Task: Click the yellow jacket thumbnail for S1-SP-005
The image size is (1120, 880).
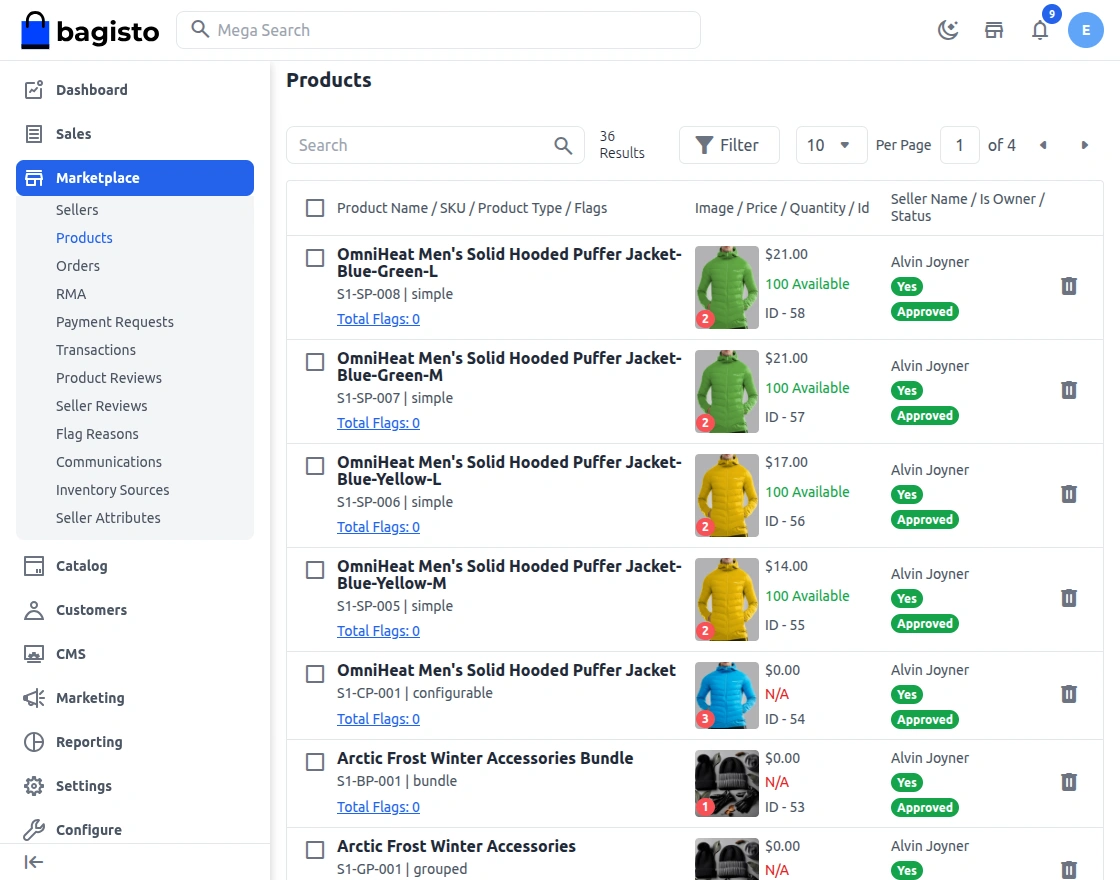Action: pos(727,599)
